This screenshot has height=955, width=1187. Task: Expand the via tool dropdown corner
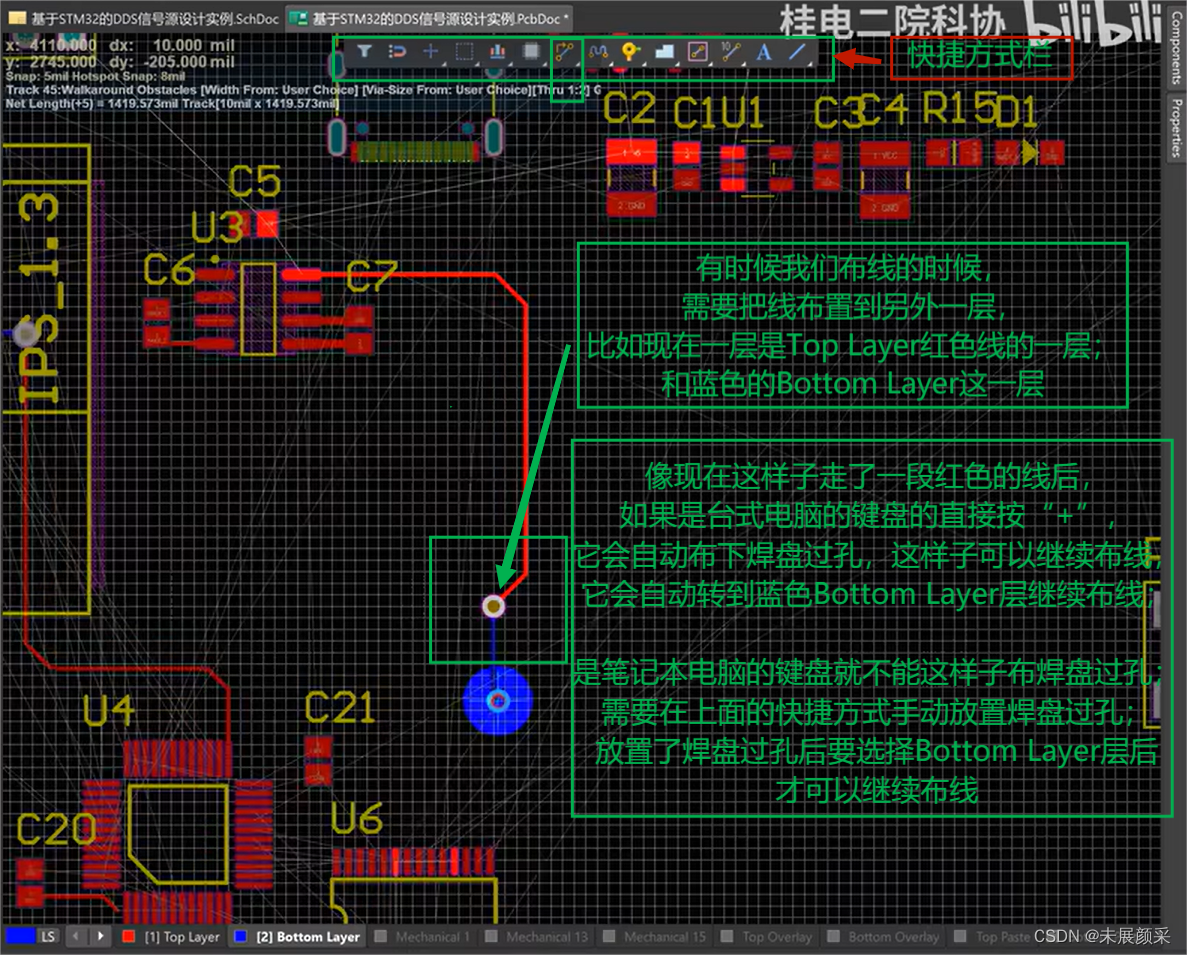643,64
